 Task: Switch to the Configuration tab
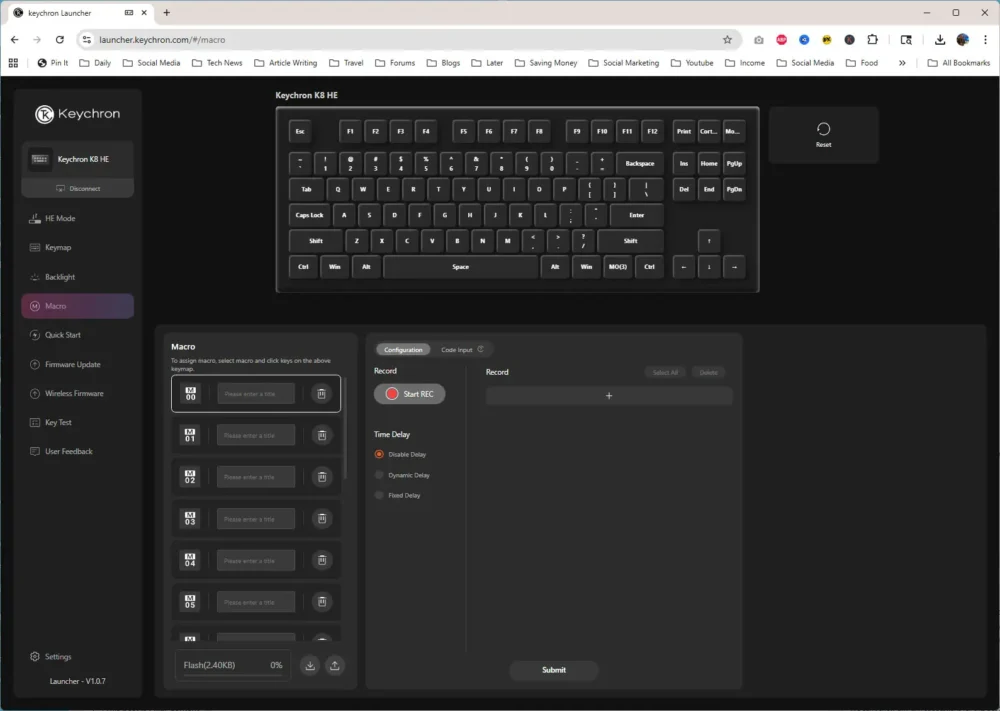coord(403,349)
